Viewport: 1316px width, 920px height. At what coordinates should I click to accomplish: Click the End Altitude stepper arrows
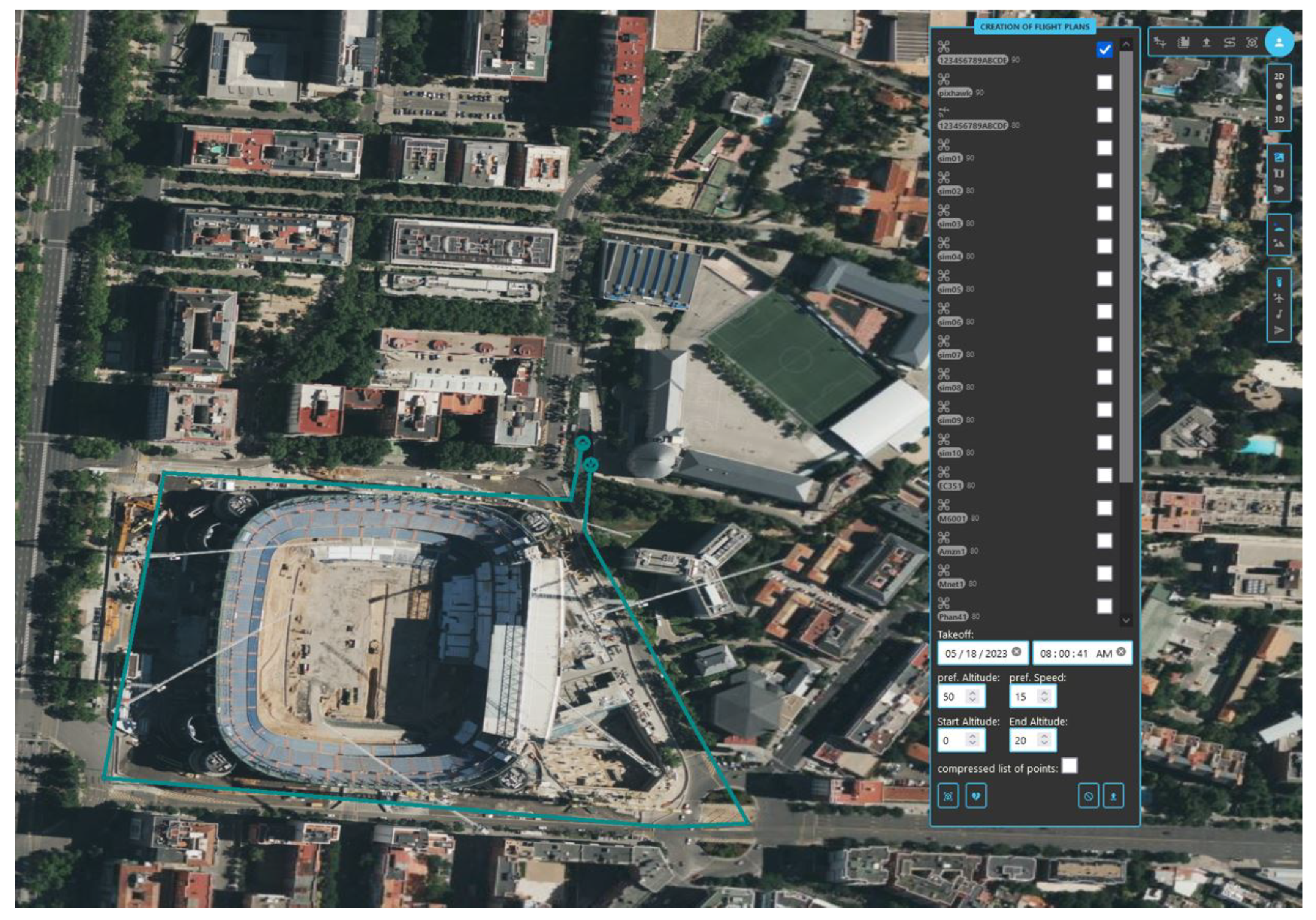pos(1044,740)
